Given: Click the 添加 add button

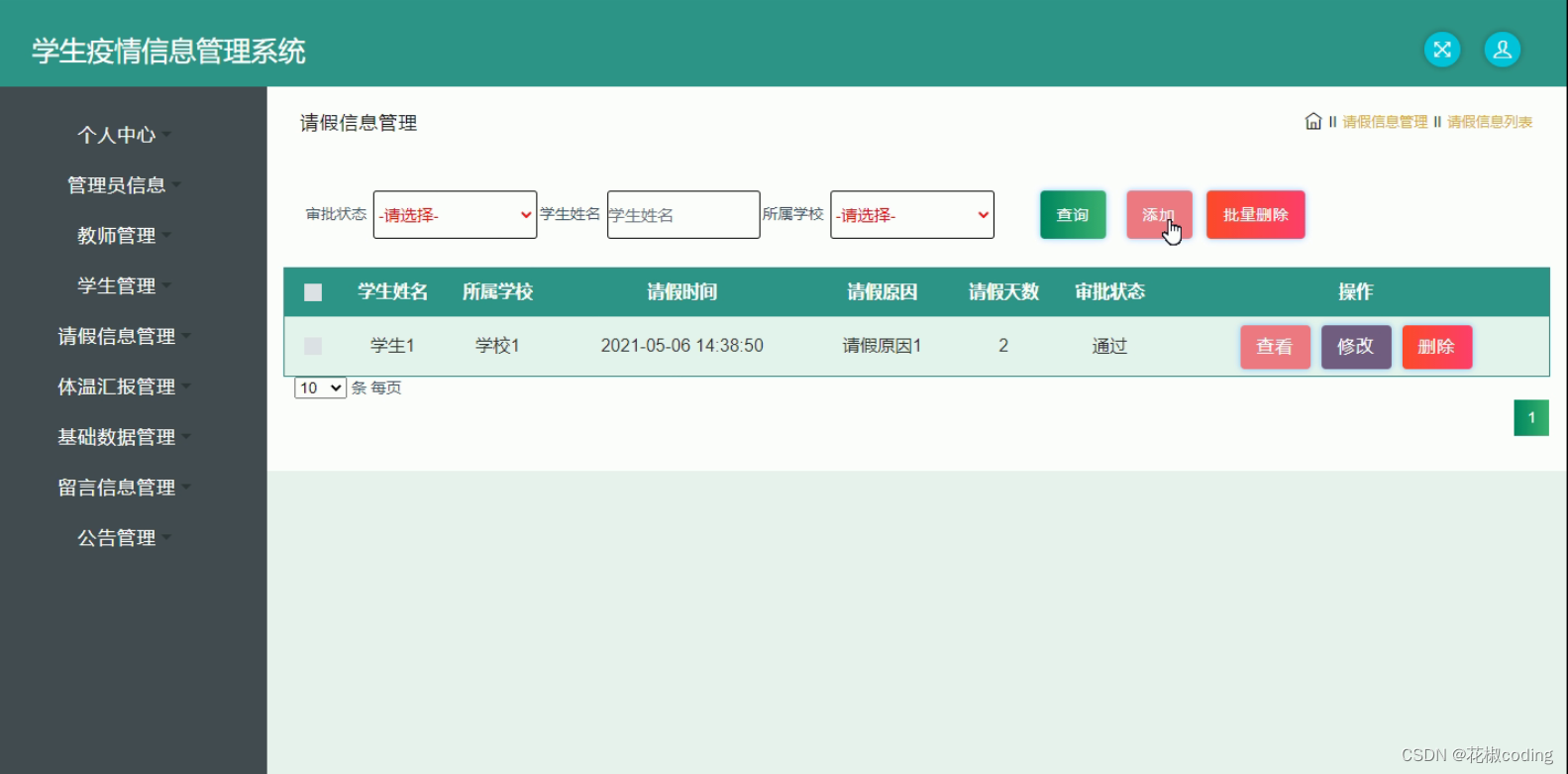Looking at the screenshot, I should [x=1159, y=215].
